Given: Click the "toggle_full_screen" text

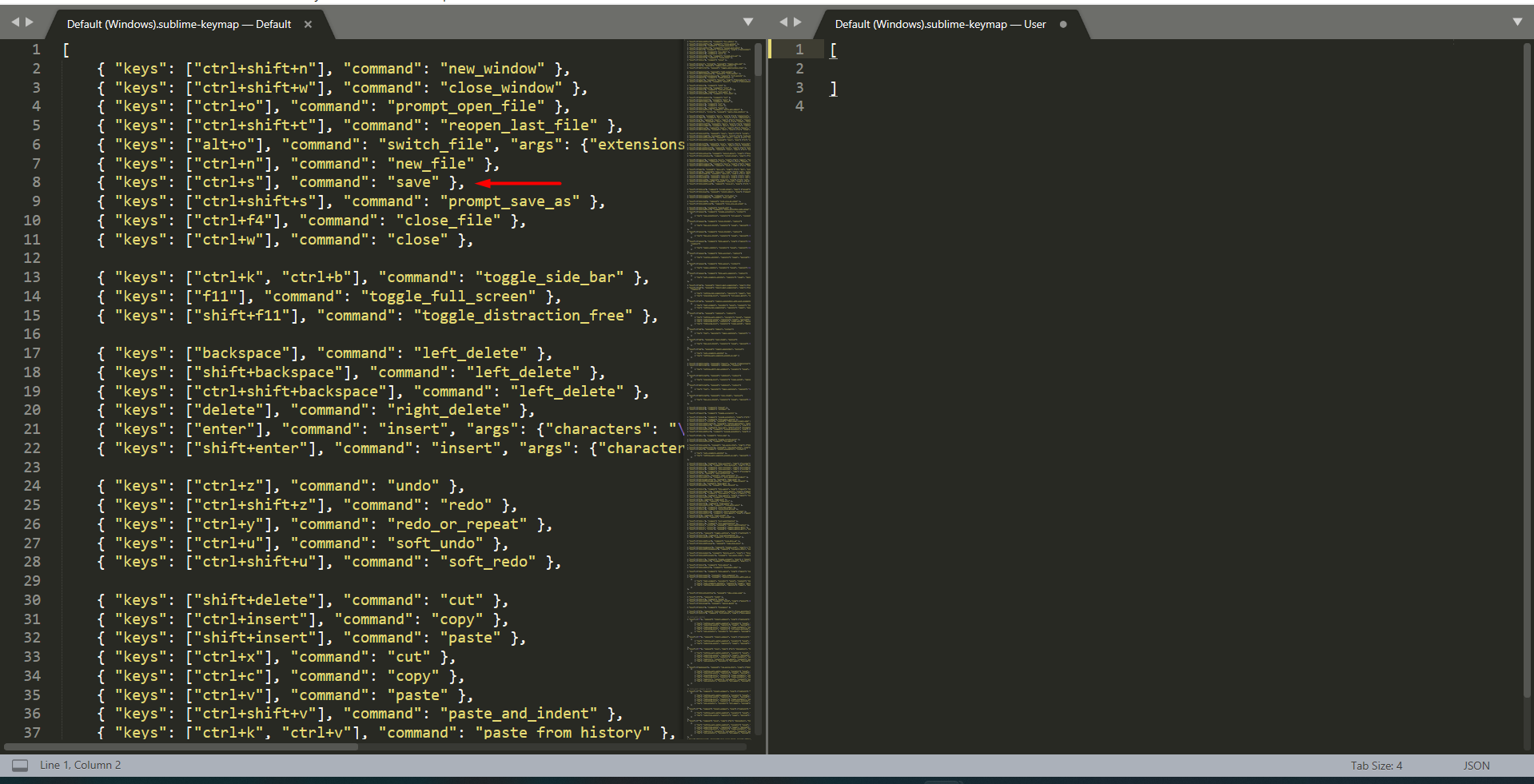Looking at the screenshot, I should pyautogui.click(x=448, y=296).
